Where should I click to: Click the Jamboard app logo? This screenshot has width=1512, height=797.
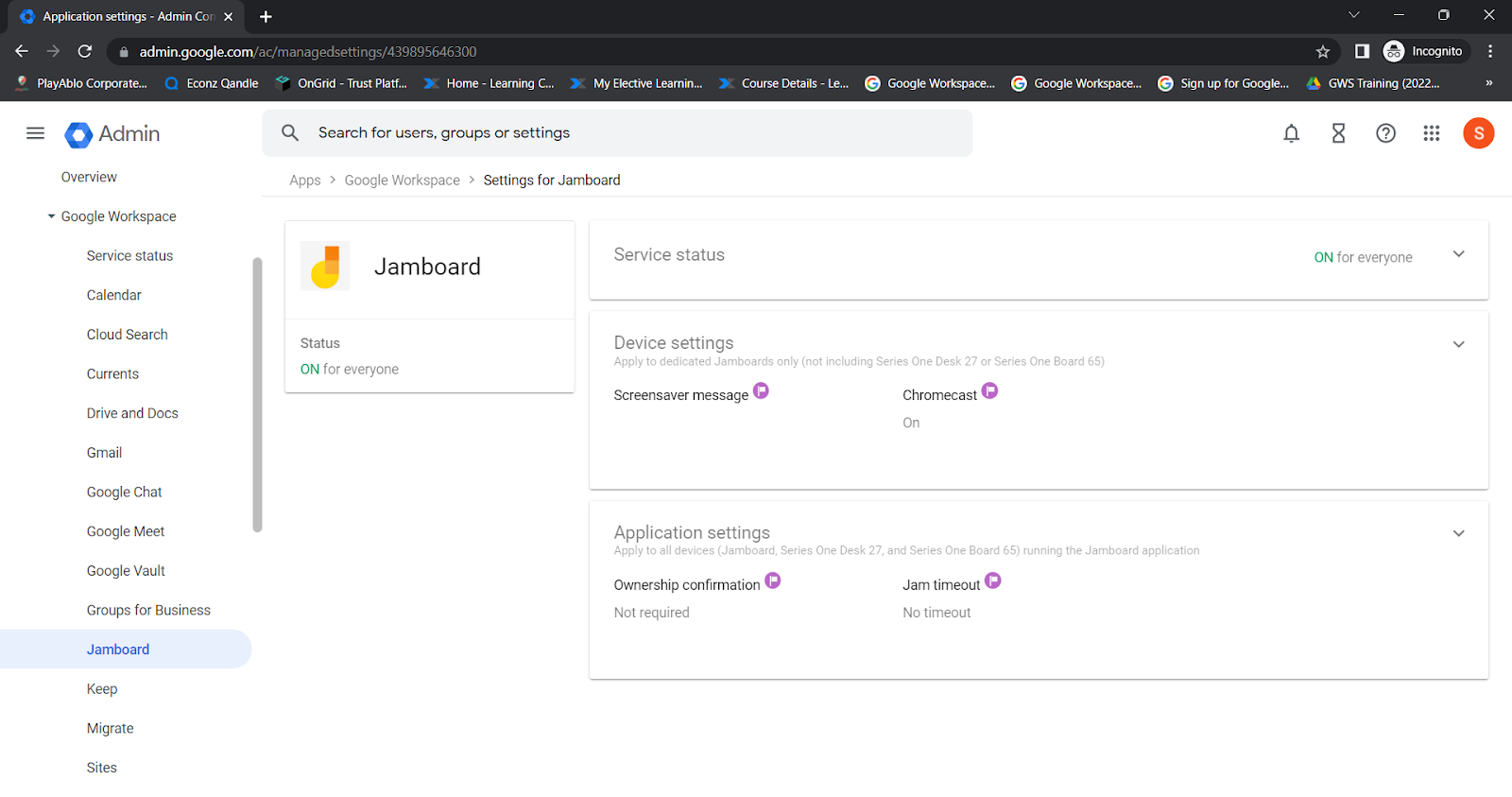(325, 267)
